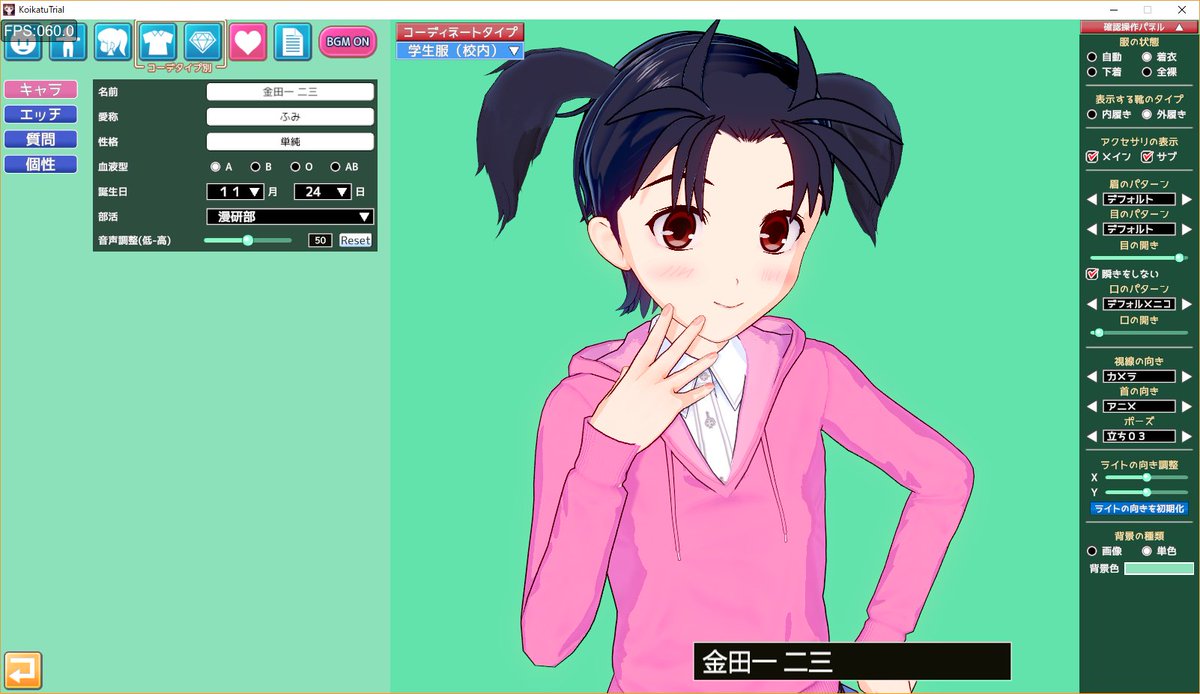This screenshot has width=1200, height=694.
Task: Previous mouth pattern left arrow
Action: pos(1094,304)
